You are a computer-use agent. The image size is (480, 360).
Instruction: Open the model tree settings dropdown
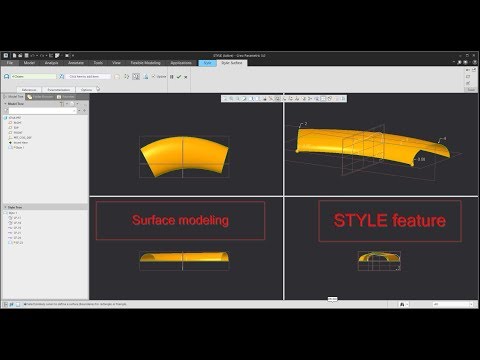[63, 104]
